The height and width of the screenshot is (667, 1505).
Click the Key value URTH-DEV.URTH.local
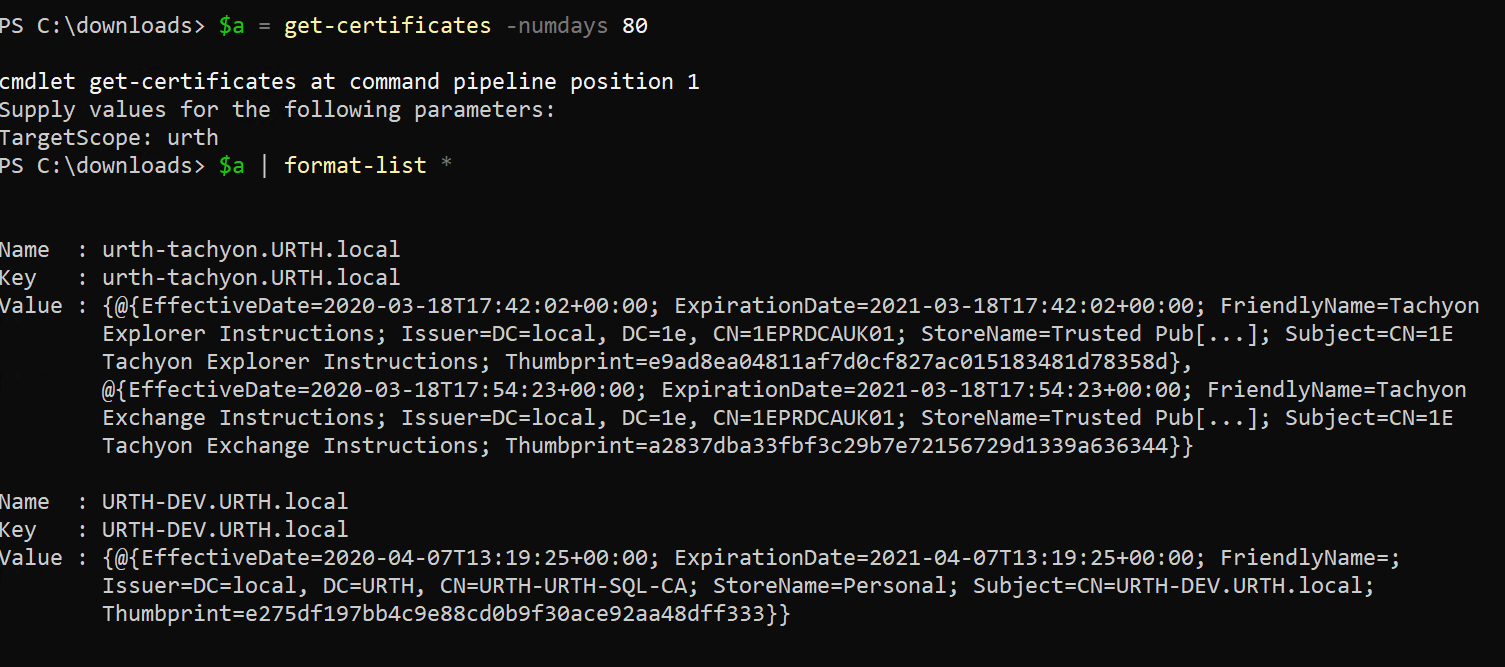225,530
